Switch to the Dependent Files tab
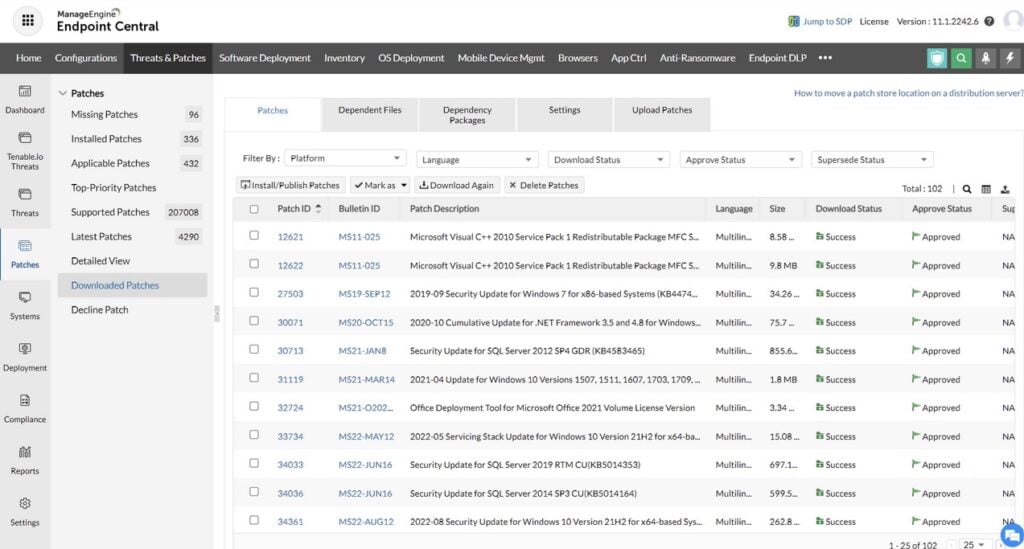The height and width of the screenshot is (549, 1024). 370,115
